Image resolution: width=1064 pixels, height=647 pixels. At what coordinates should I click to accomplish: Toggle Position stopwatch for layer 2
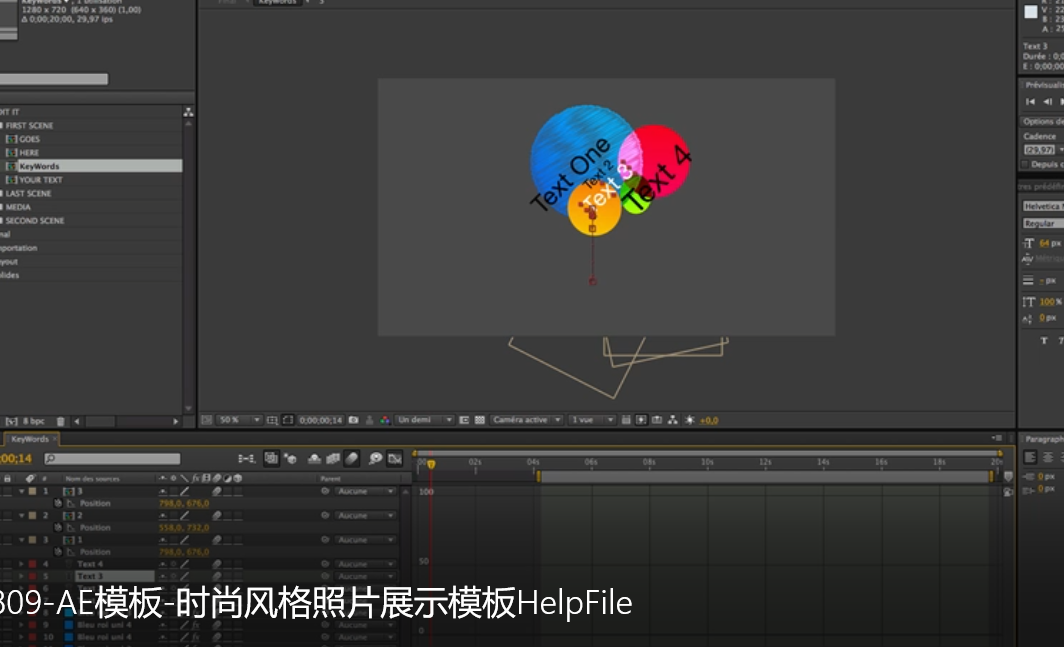pos(59,528)
